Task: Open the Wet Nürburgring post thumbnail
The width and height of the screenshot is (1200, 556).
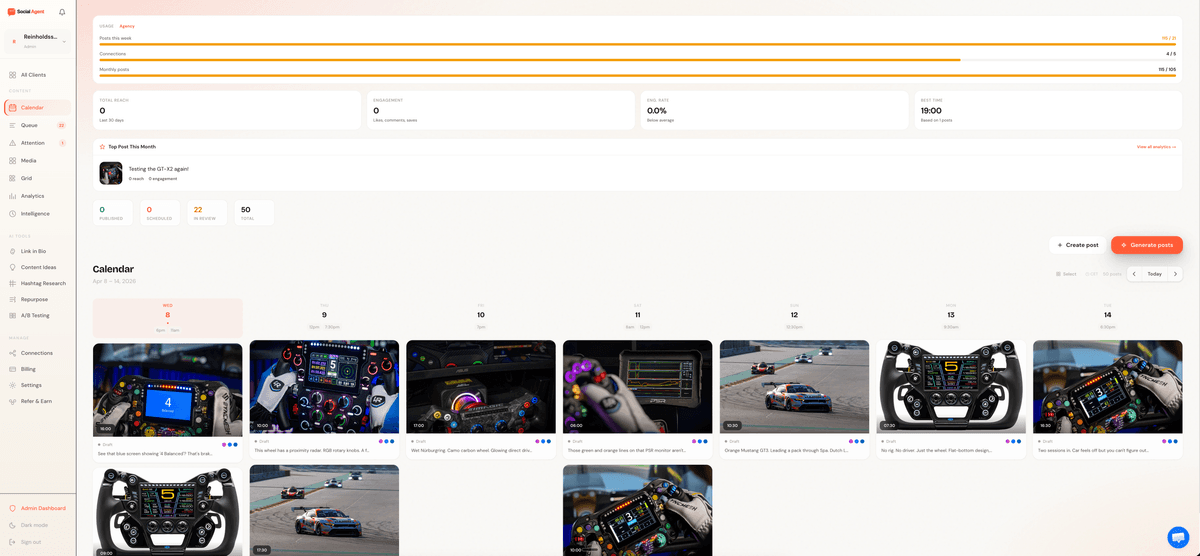Action: click(481, 388)
